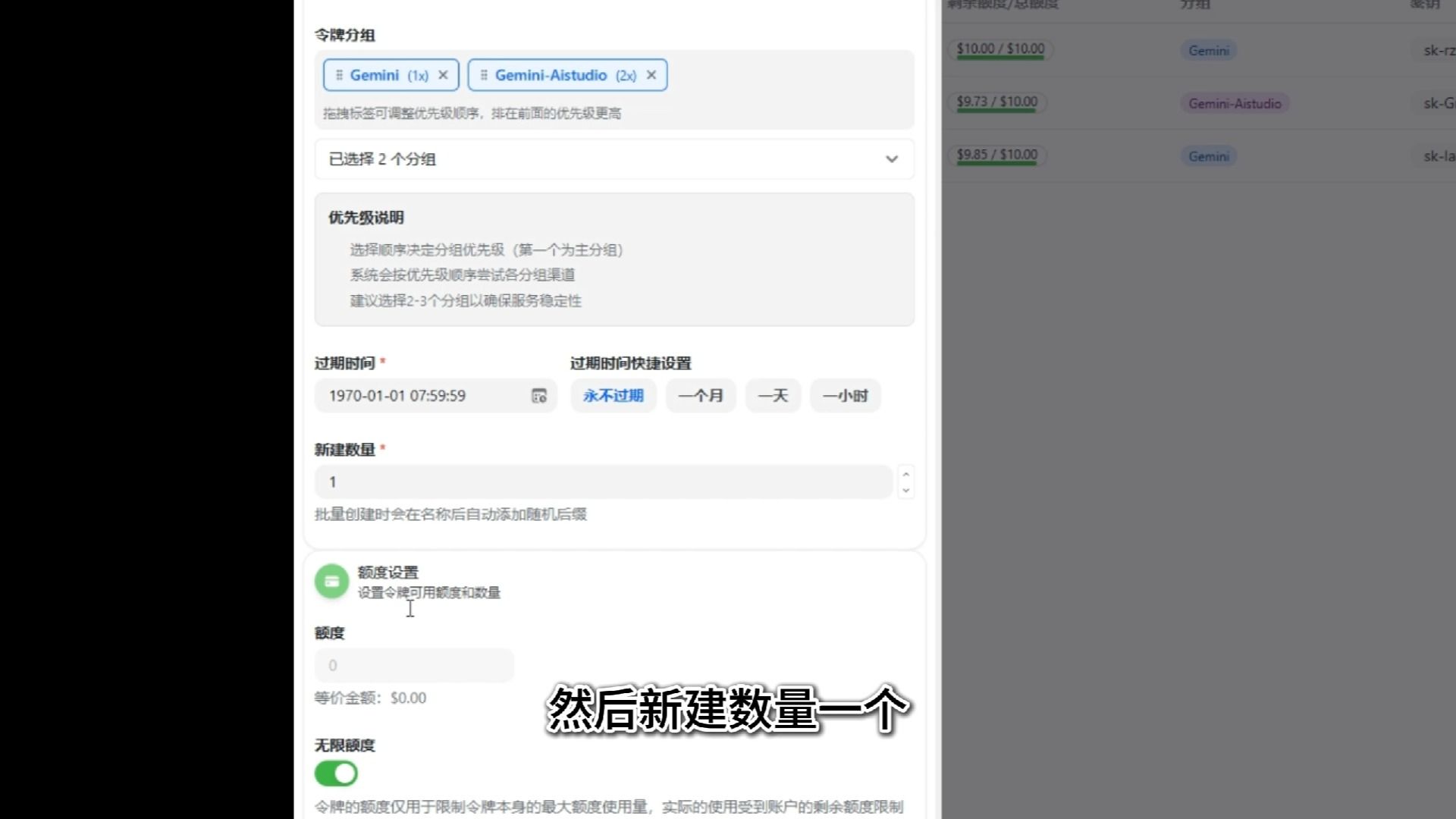Click the Gemini-Aistudio group badge in table
1456x819 pixels.
click(x=1235, y=104)
